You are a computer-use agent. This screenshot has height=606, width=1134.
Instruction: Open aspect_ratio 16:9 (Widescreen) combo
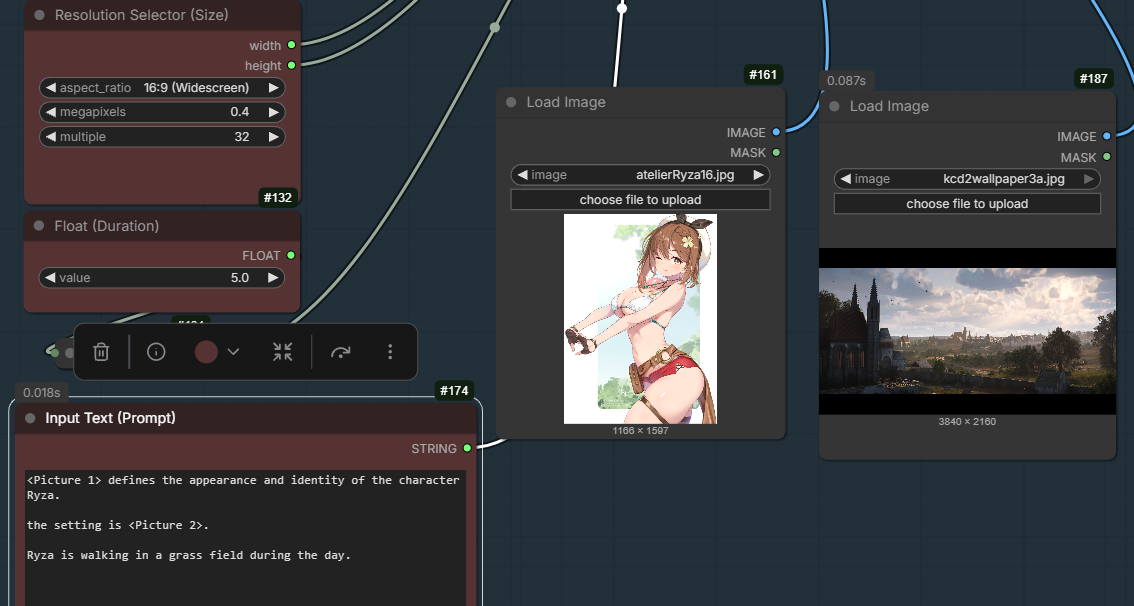pos(162,88)
